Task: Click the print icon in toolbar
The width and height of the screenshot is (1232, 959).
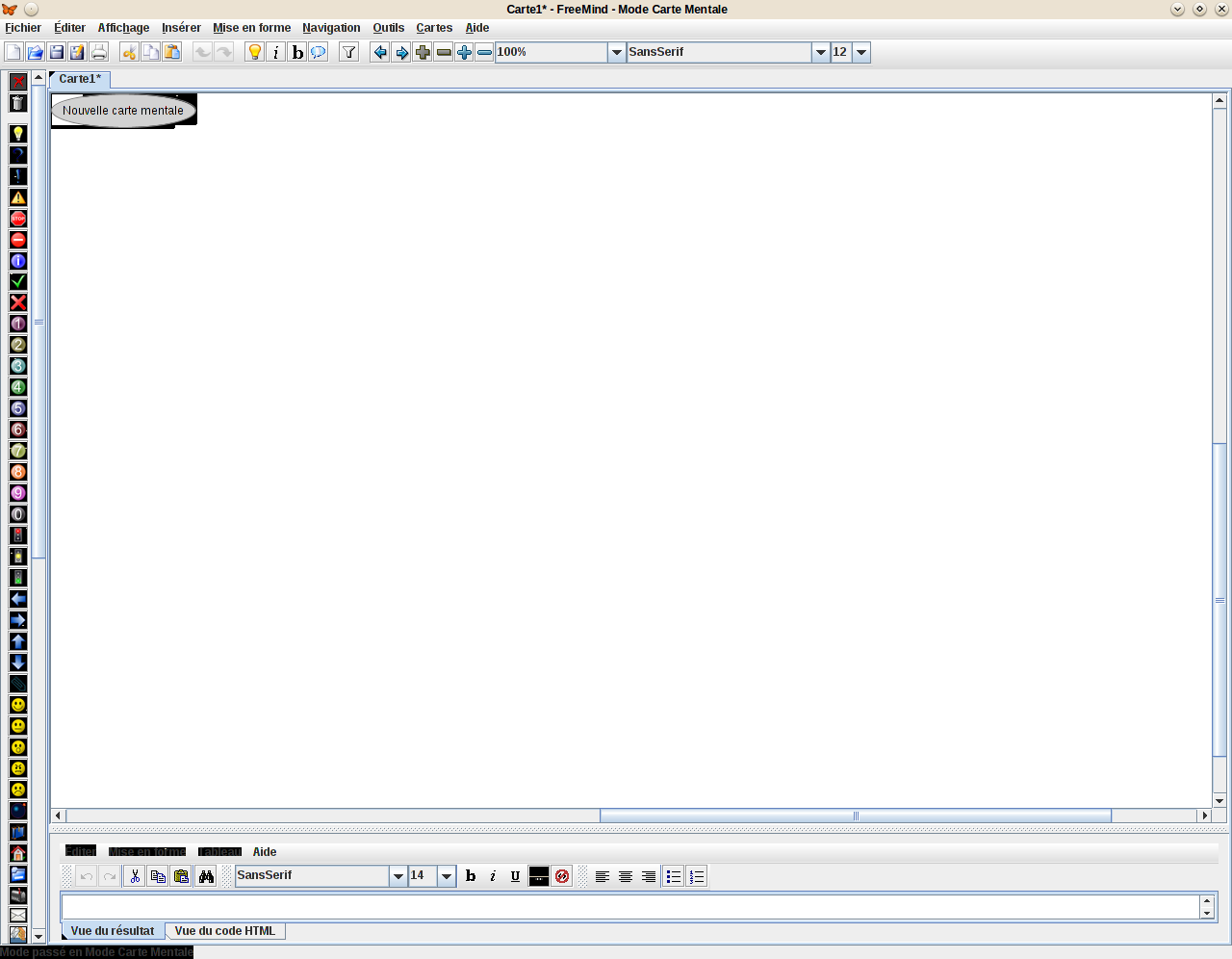Action: 98,52
